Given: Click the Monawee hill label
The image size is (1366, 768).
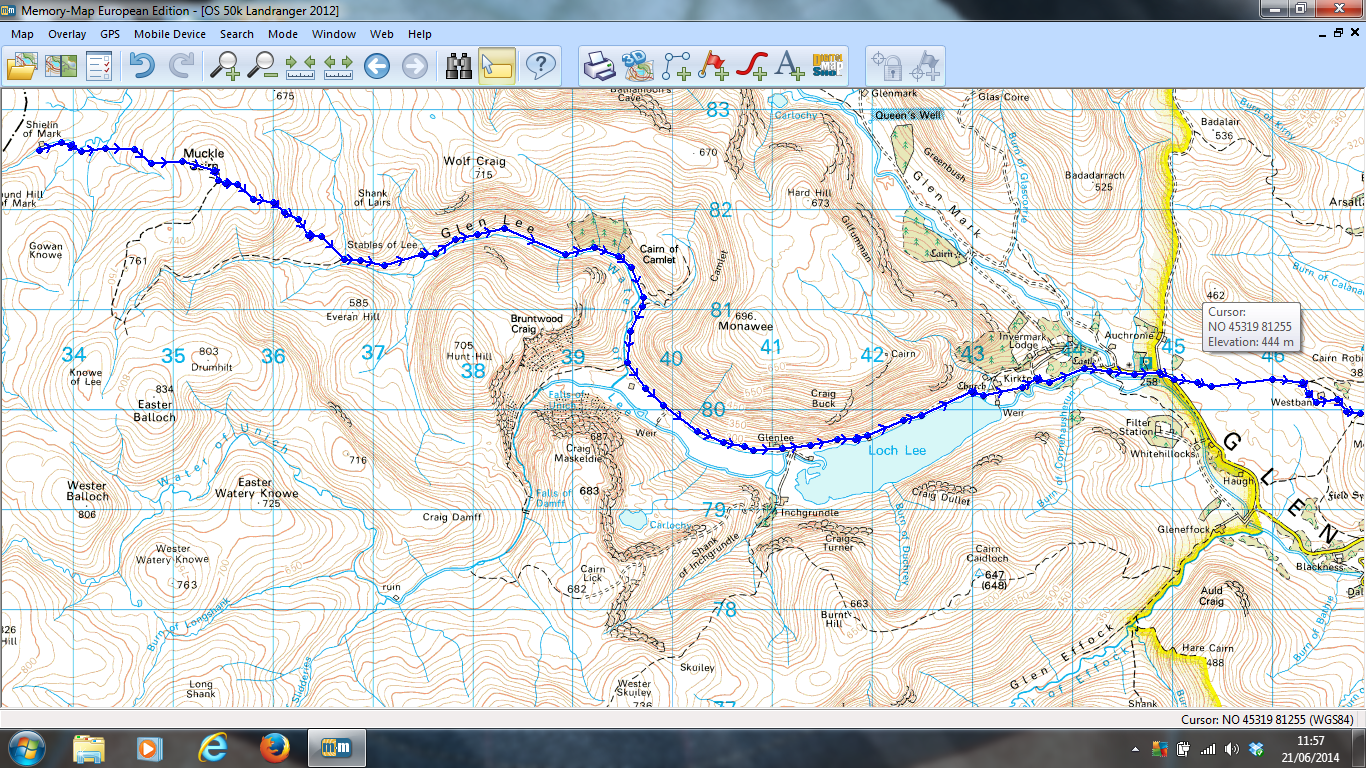Looking at the screenshot, I should [746, 326].
